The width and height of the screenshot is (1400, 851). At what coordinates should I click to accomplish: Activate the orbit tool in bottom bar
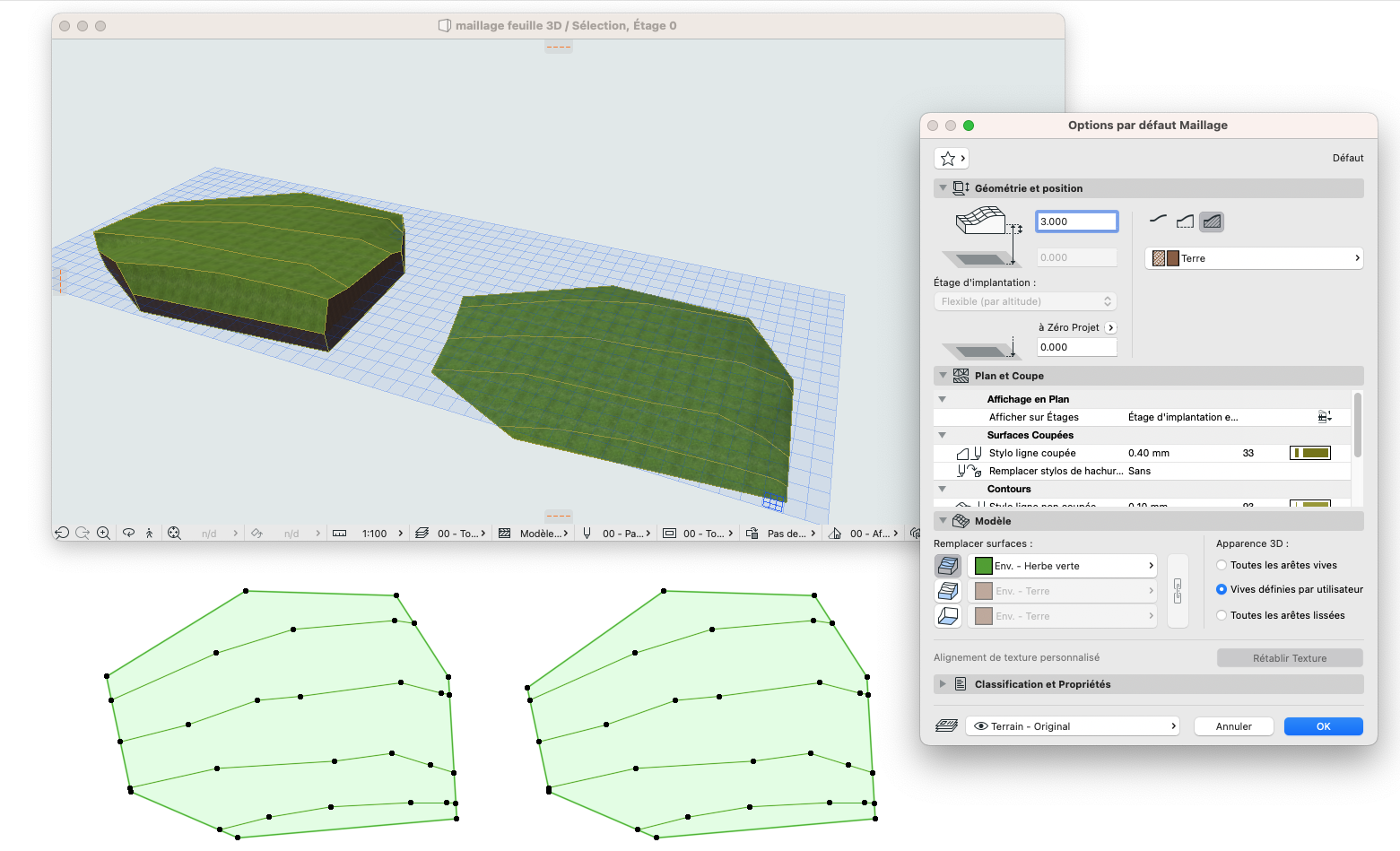coord(128,533)
